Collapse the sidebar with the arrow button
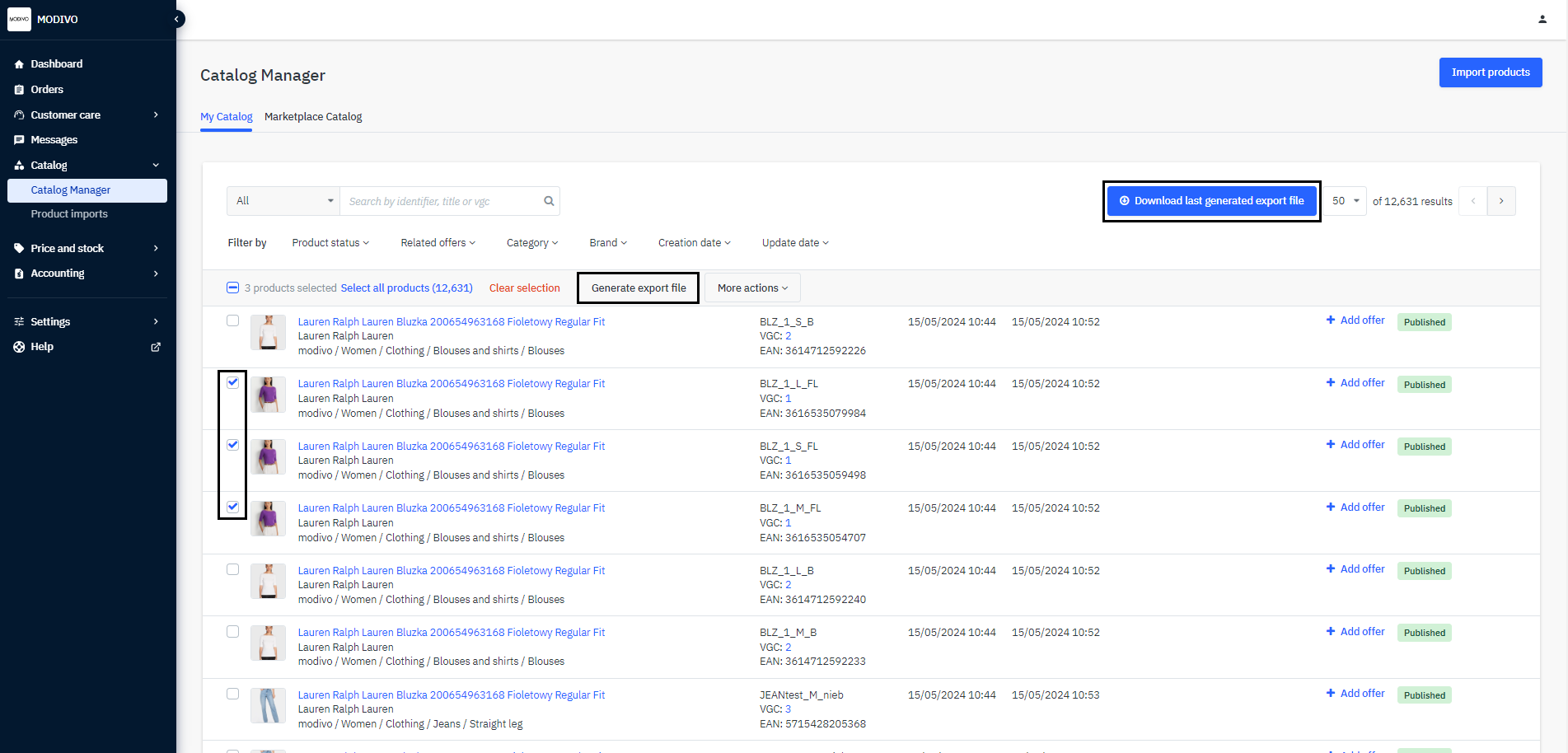Screen dimensions: 1568x753 [176, 19]
